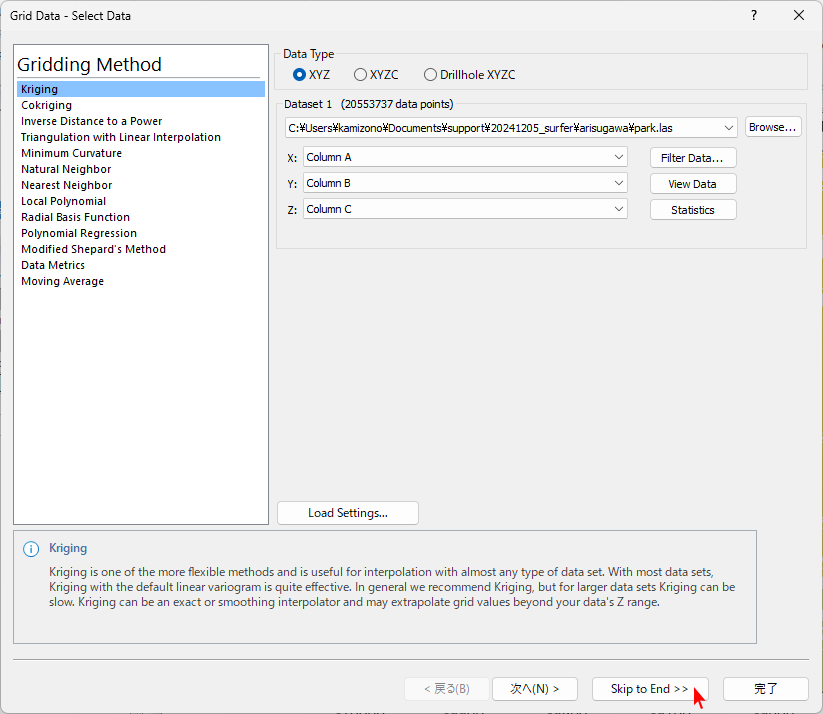Image resolution: width=823 pixels, height=714 pixels.
Task: Click the help question mark icon
Action: pyautogui.click(x=754, y=15)
